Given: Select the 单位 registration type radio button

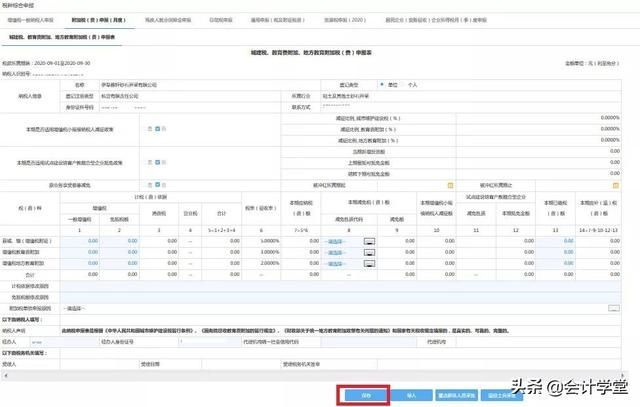Looking at the screenshot, I should (x=384, y=86).
